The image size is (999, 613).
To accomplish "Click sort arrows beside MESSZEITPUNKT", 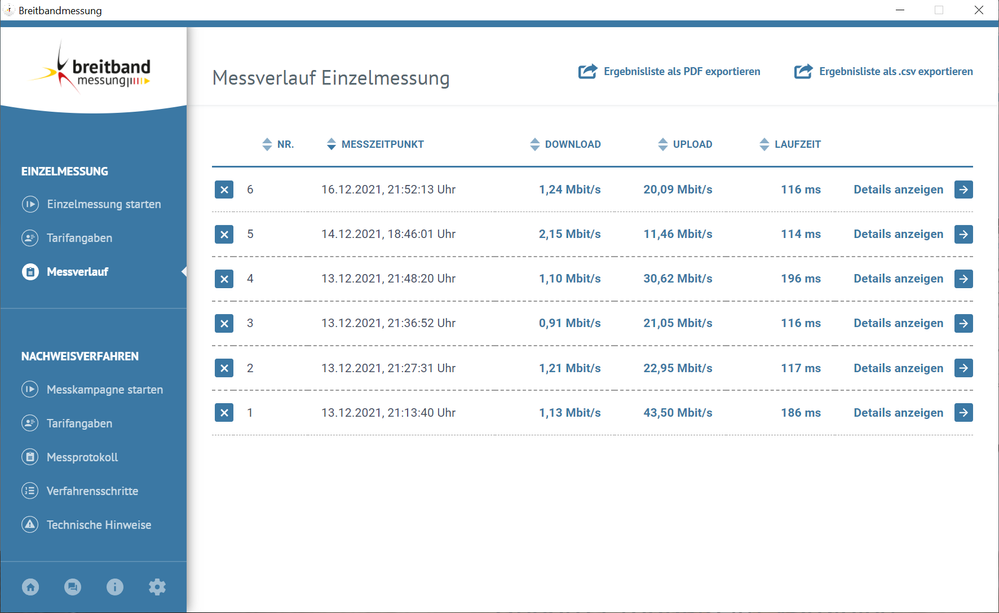I will [331, 144].
